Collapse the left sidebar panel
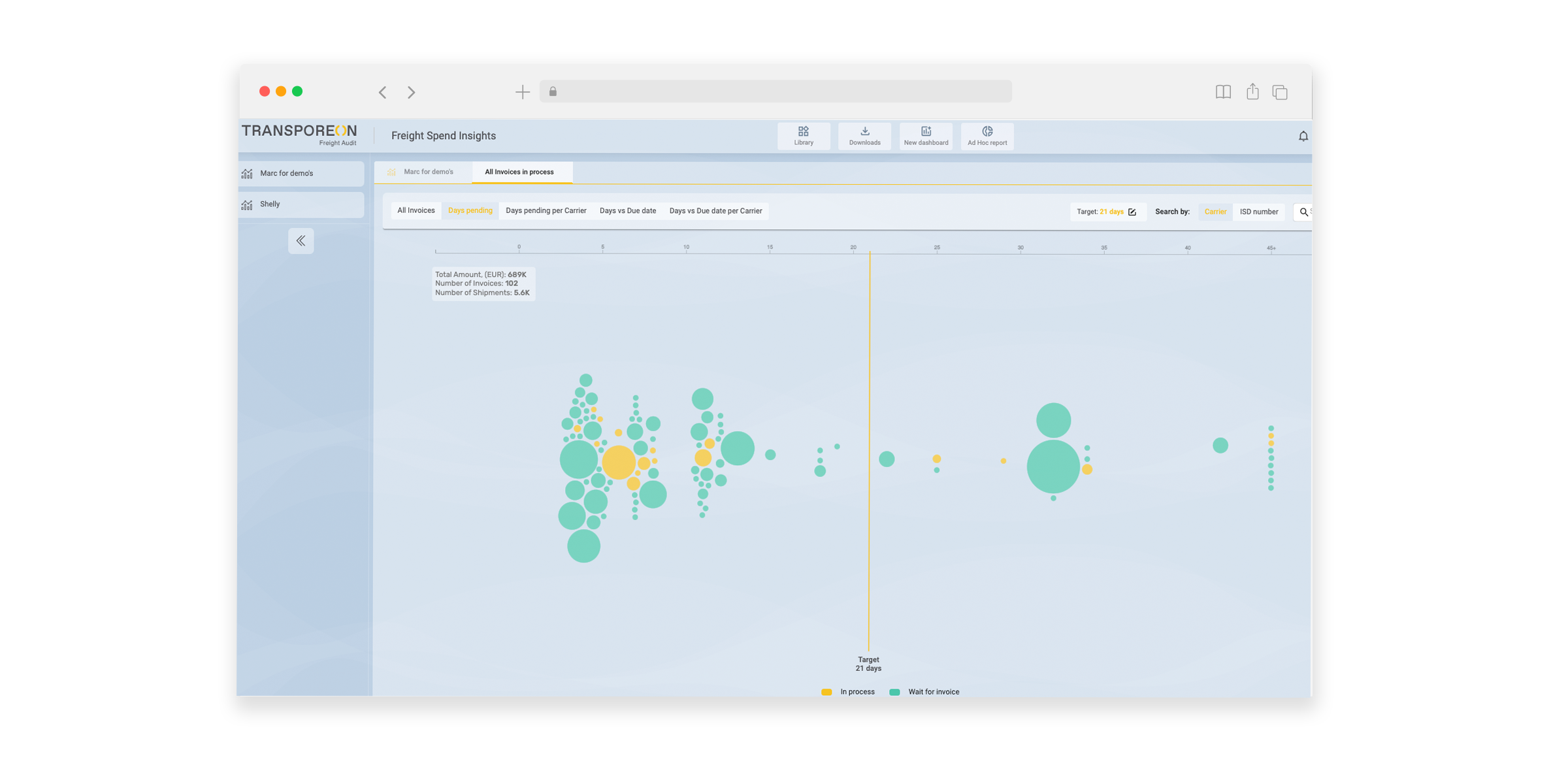 tap(301, 240)
